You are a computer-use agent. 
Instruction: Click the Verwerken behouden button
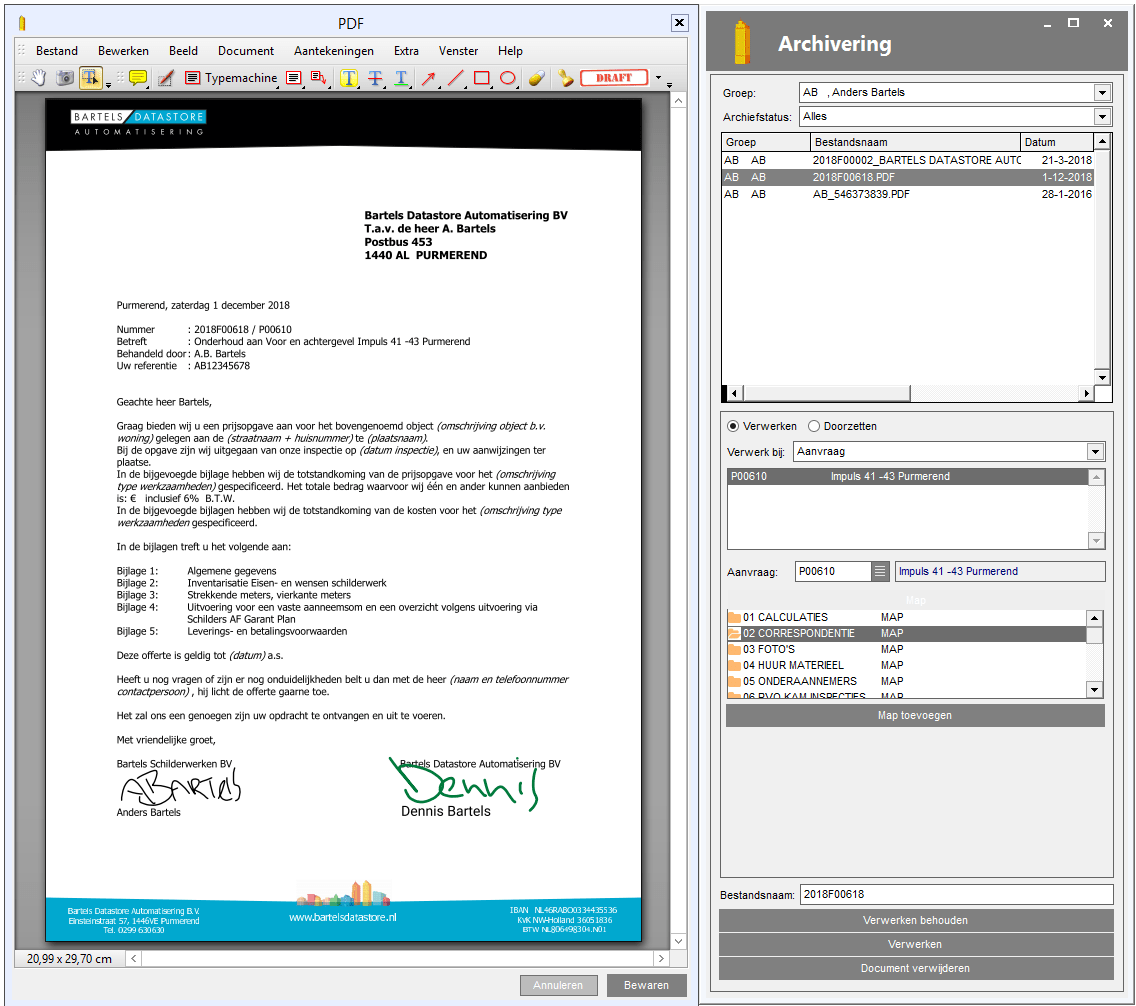(x=916, y=921)
